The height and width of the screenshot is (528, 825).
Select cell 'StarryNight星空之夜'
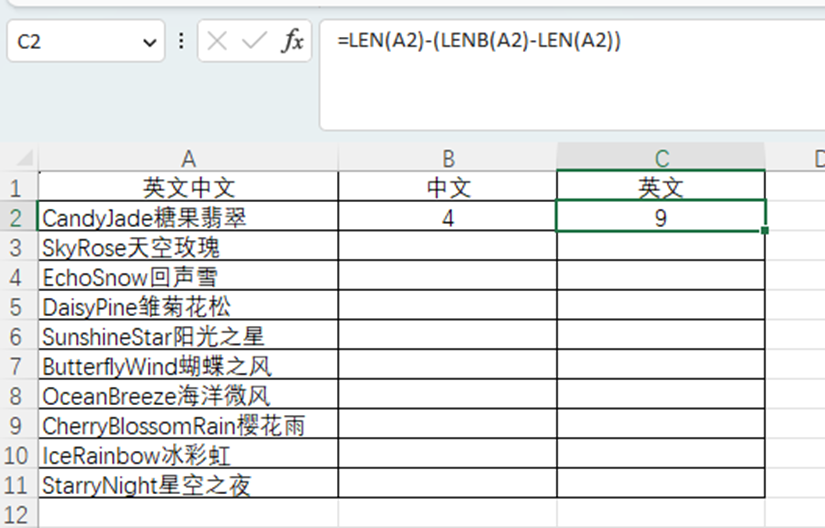pyautogui.click(x=188, y=483)
